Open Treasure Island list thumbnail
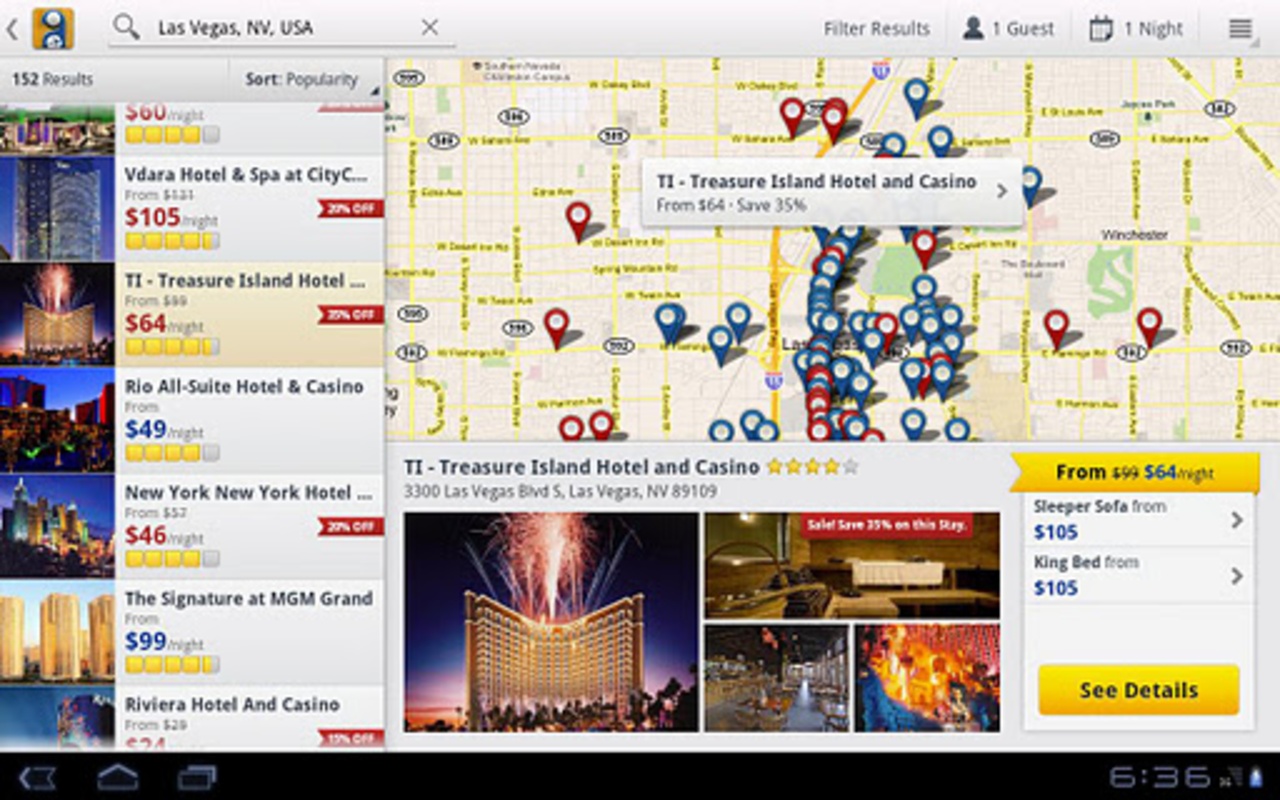 click(57, 314)
